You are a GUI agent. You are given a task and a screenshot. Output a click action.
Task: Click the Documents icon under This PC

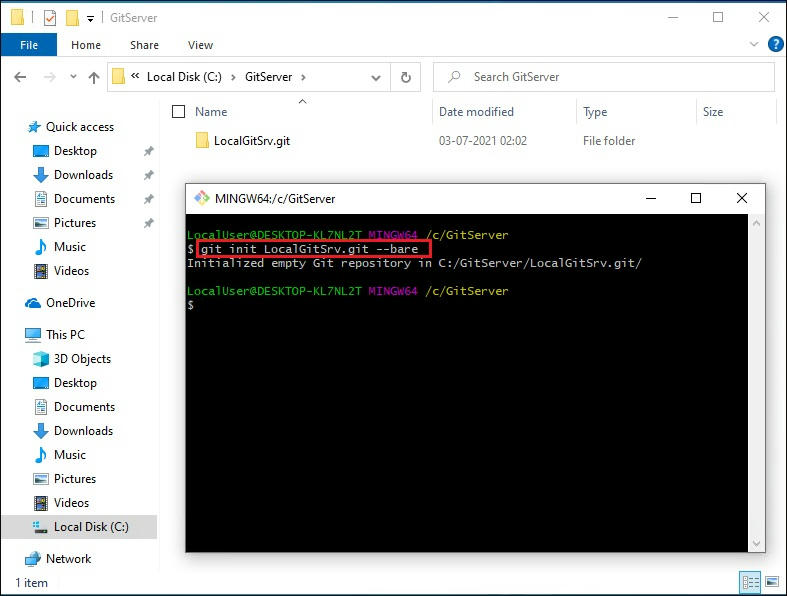coord(41,407)
